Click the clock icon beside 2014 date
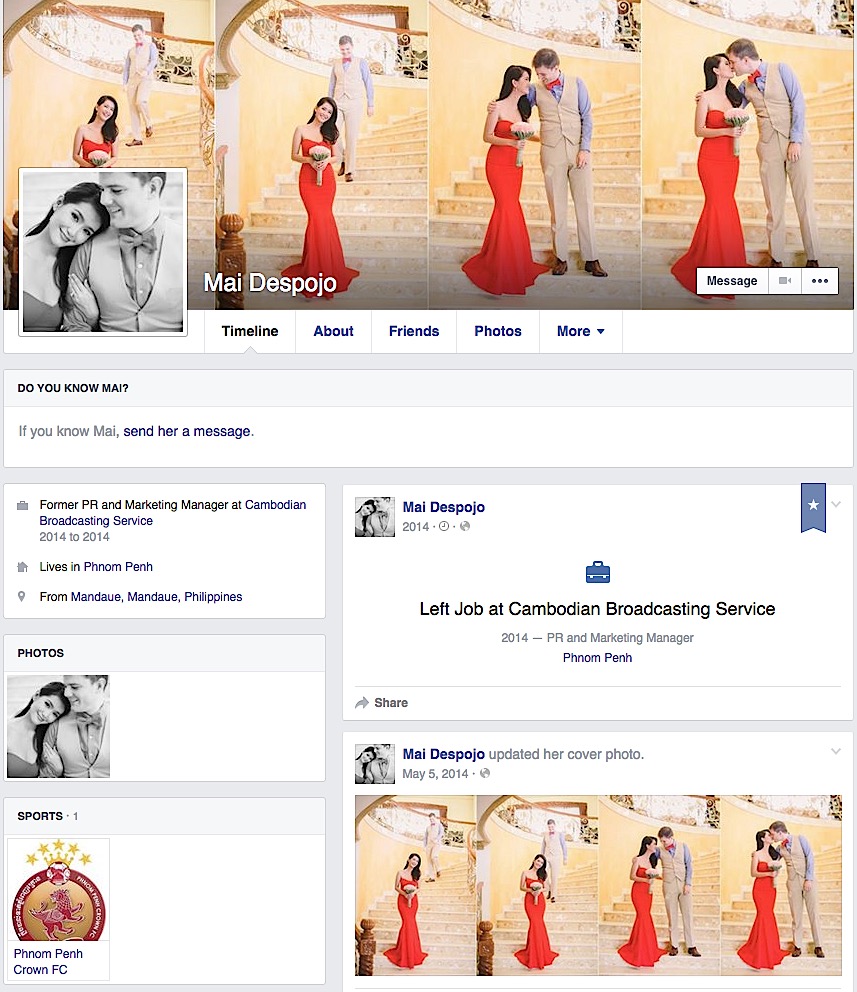The height and width of the screenshot is (992, 857). (444, 526)
